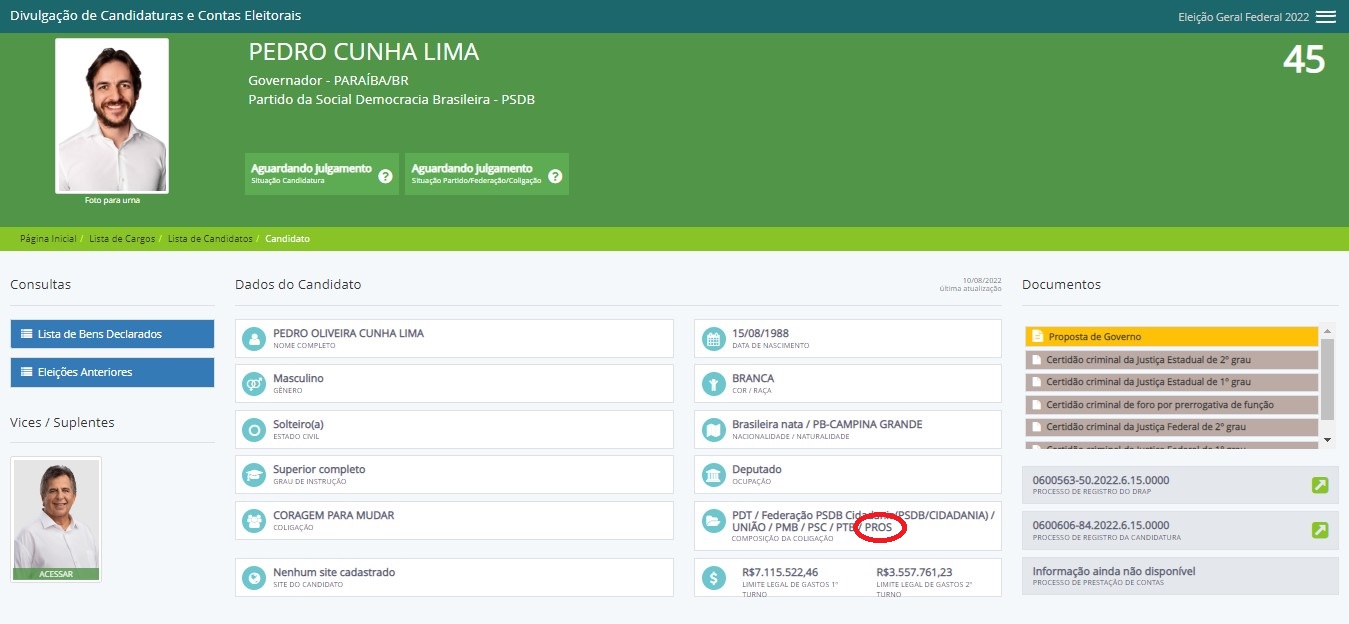This screenshot has width=1349, height=624.
Task: Click Brasileira nata / PB-CAMPINA GRANDE text
Action: [x=828, y=424]
